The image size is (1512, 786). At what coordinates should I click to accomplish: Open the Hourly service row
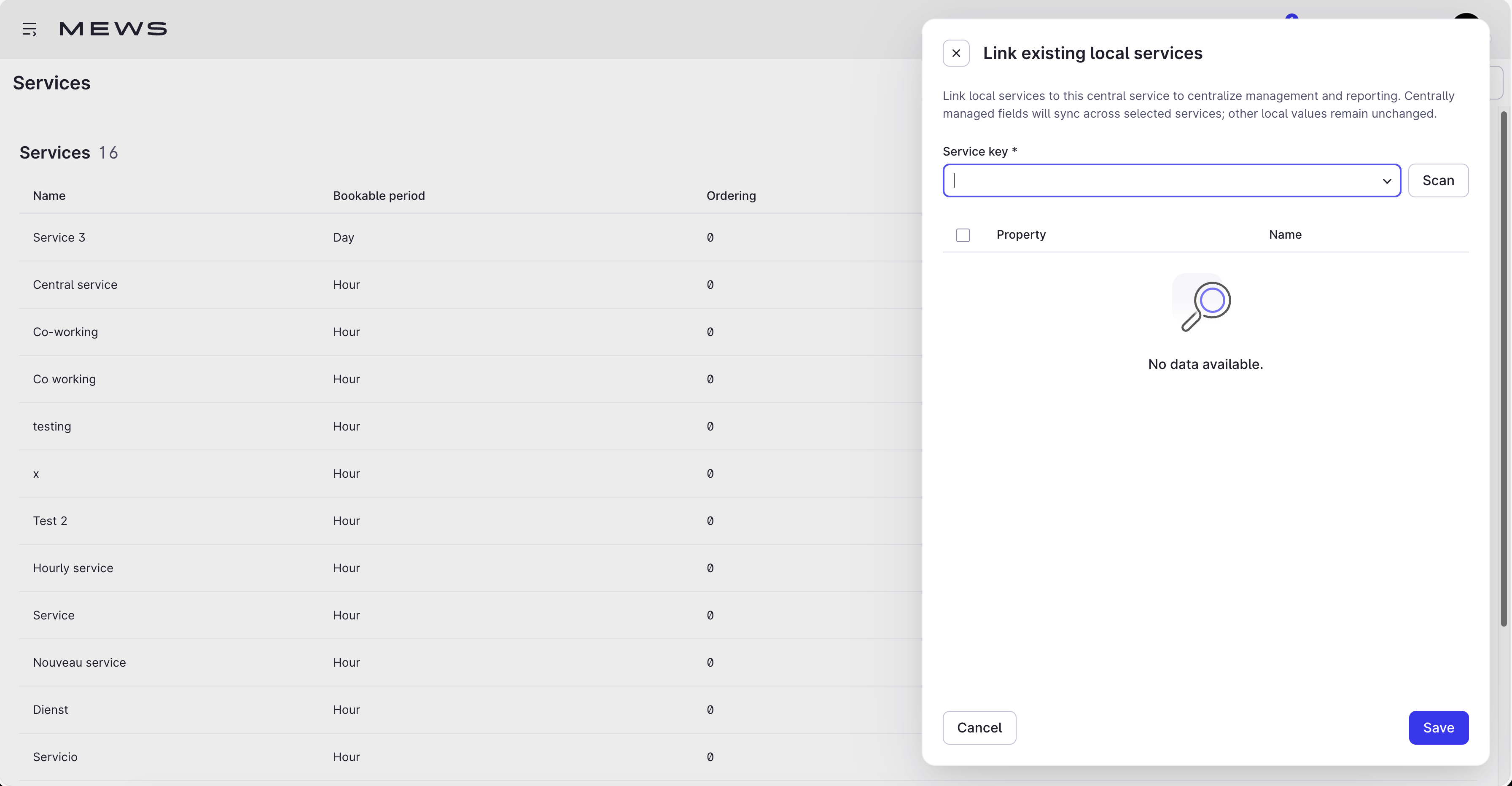click(x=470, y=569)
